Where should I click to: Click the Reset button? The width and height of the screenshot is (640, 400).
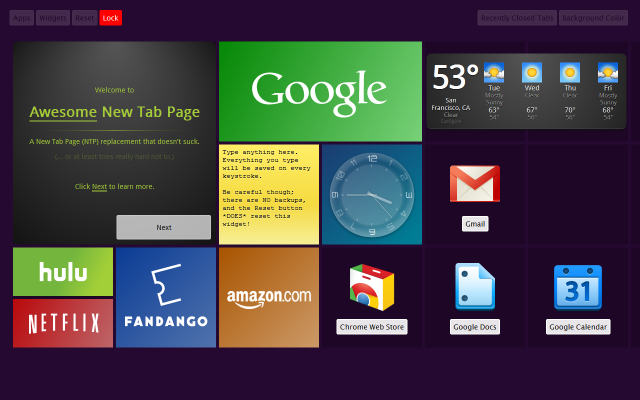point(84,18)
